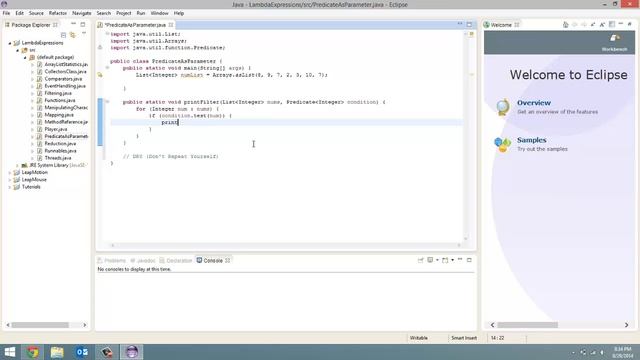Switch to the Declaration tab
The image size is (640, 360).
176,260
